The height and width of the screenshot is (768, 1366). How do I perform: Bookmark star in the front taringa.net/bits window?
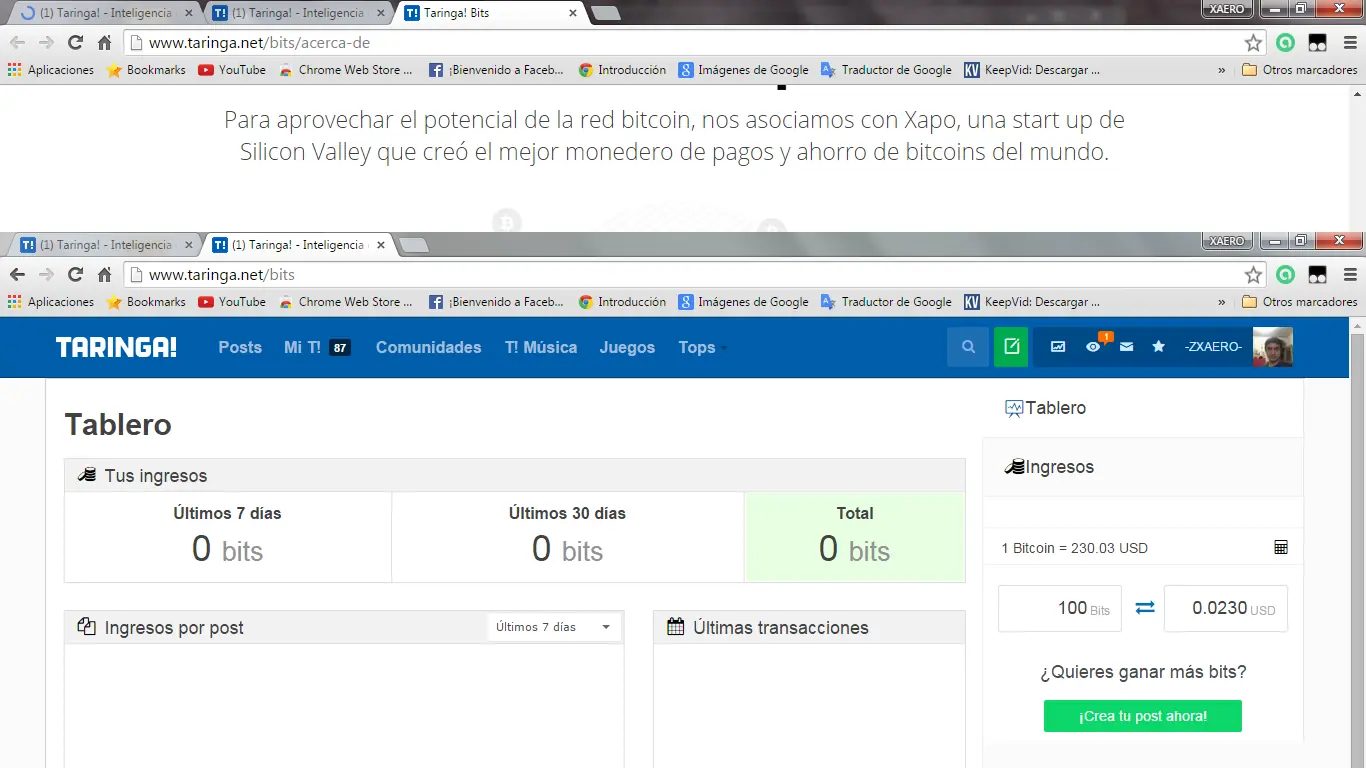1253,274
